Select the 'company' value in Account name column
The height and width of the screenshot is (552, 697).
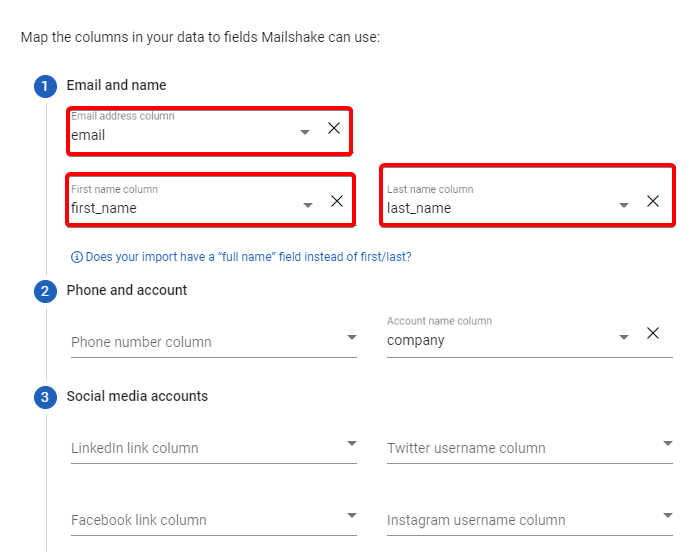tap(415, 340)
